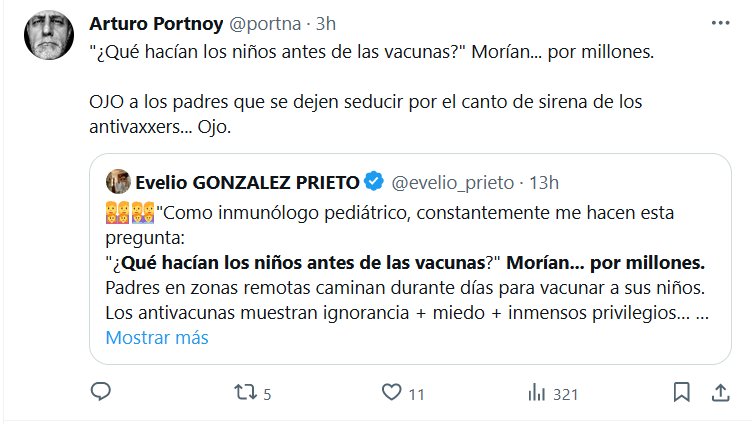
Task: Click the blue verified badge icon
Action: (374, 181)
